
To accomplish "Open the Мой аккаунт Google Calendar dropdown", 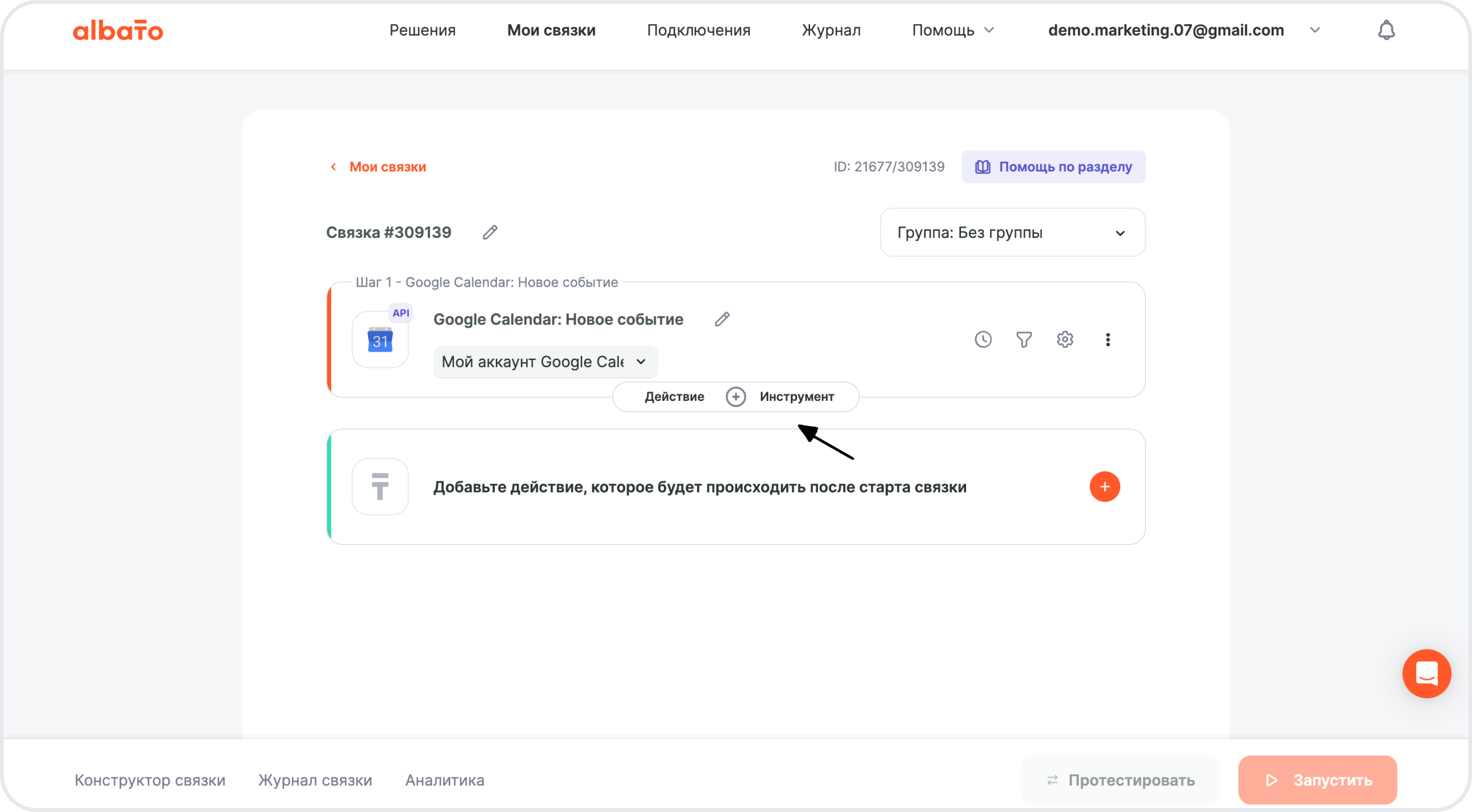I will tap(545, 362).
